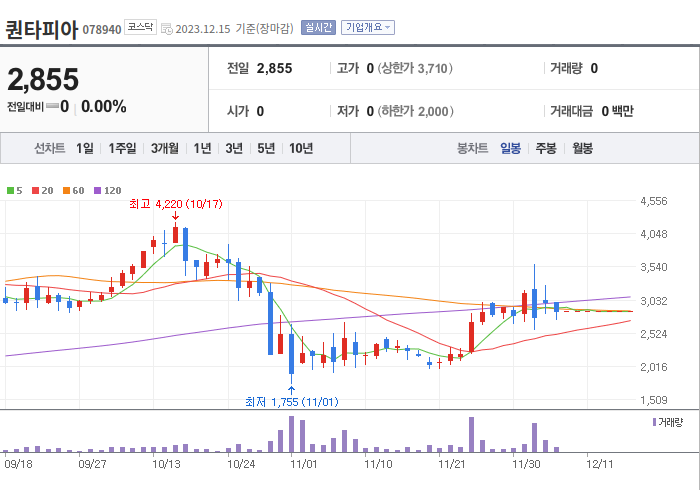The height and width of the screenshot is (490, 700).
Task: Click the 실시간 real-time button
Action: (318, 28)
